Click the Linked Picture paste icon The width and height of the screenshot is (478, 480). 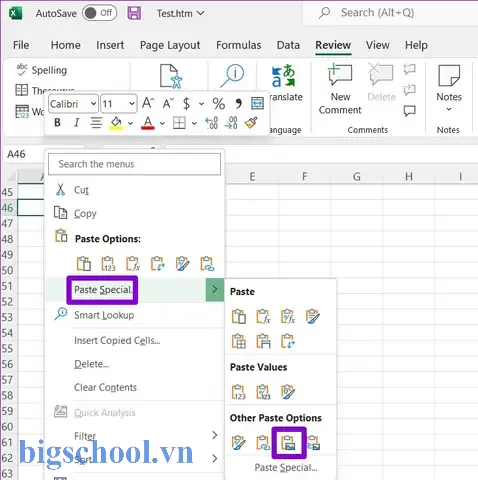pyautogui.click(x=313, y=443)
